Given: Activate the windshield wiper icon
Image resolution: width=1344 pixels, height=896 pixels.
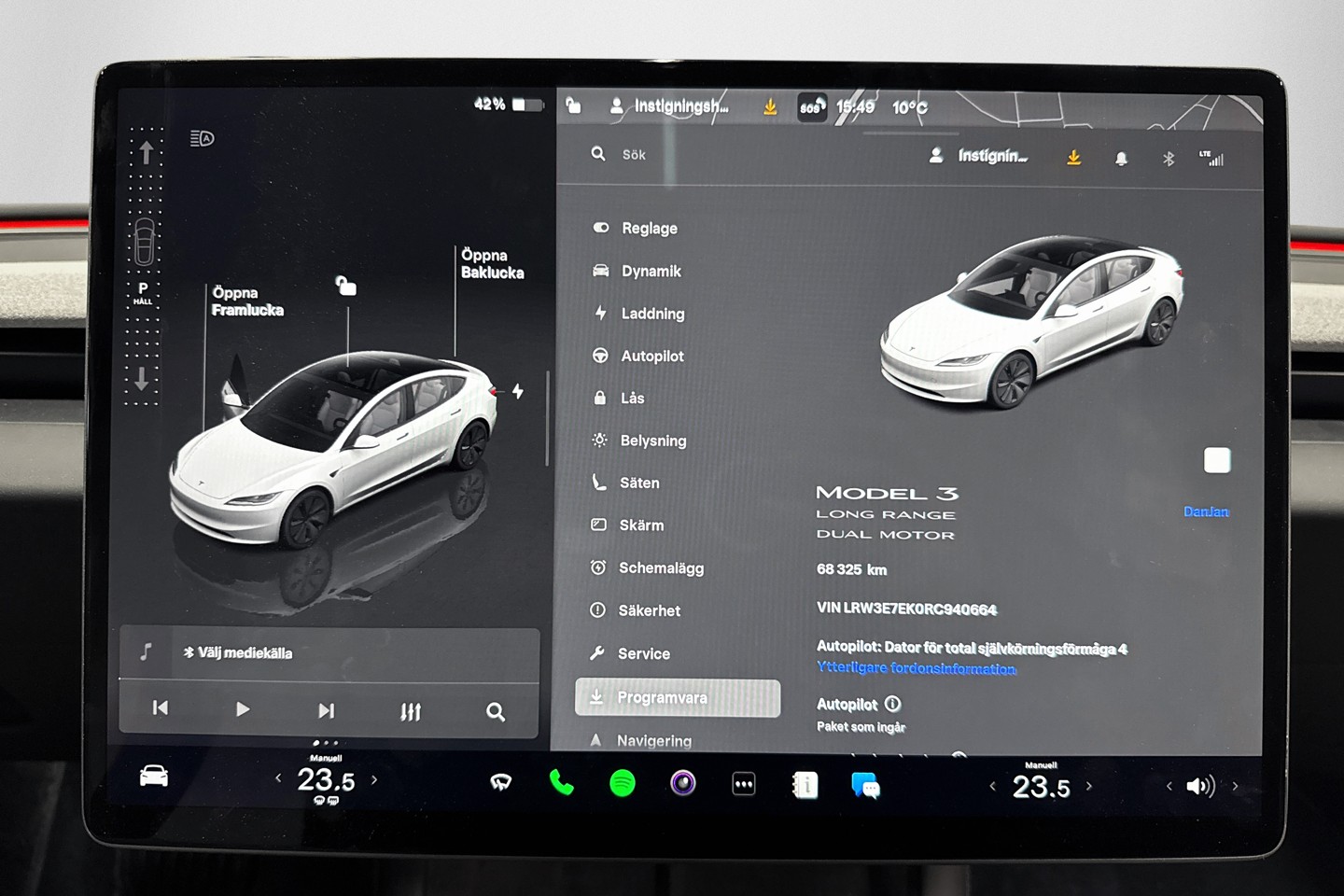Looking at the screenshot, I should pyautogui.click(x=501, y=782).
